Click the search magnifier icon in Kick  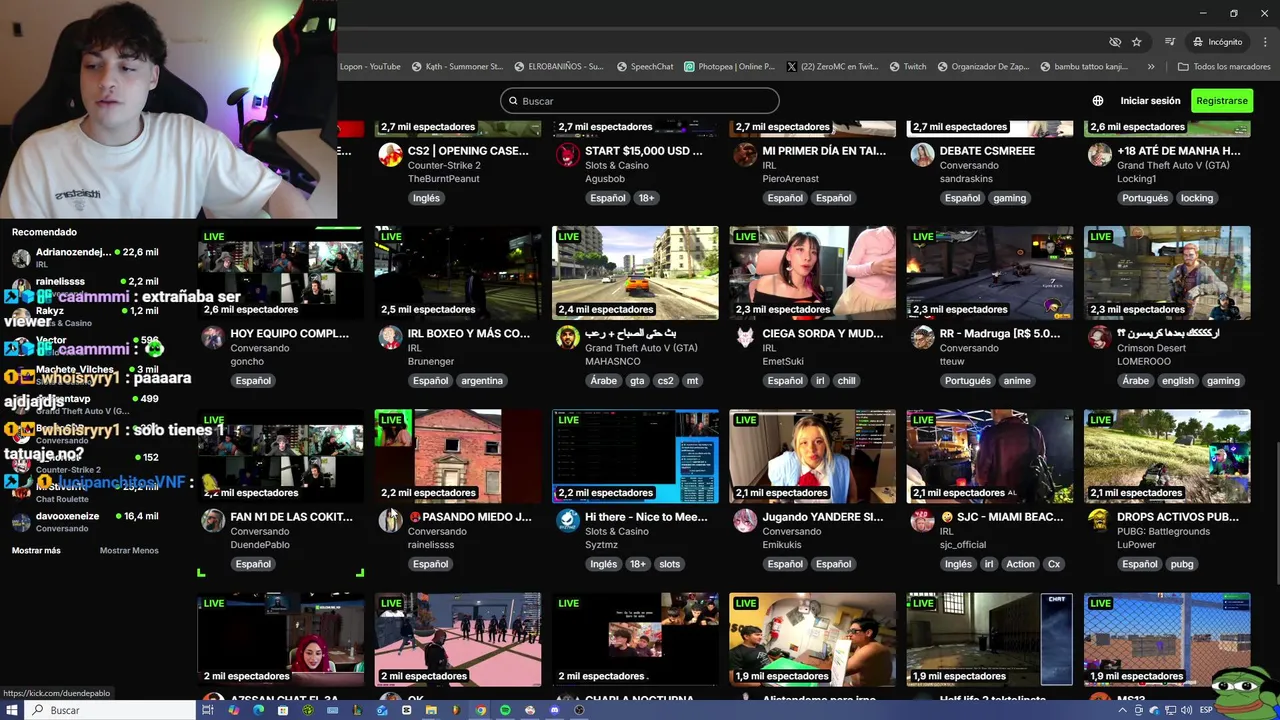point(513,101)
